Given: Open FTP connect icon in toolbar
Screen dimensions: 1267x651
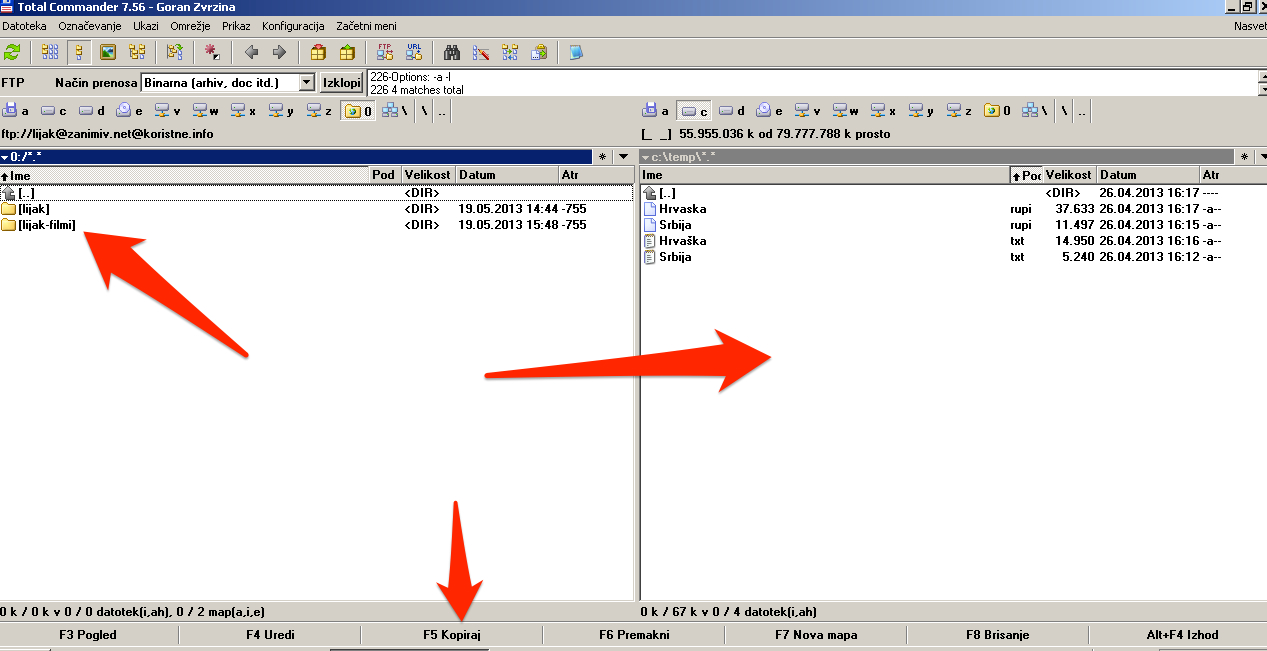Looking at the screenshot, I should [x=385, y=52].
